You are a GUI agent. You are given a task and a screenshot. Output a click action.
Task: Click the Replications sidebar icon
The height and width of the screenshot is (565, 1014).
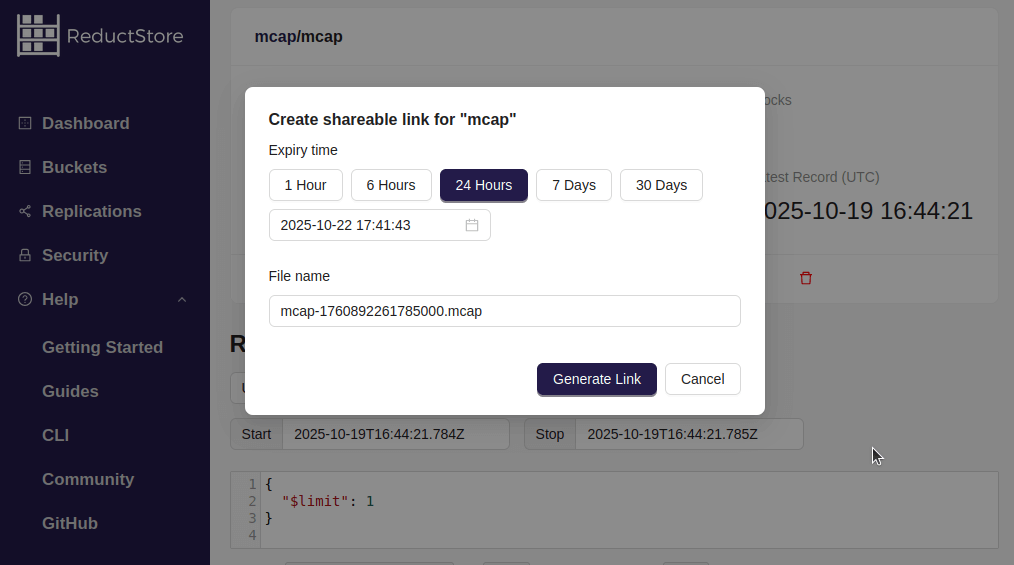pyautogui.click(x=25, y=211)
